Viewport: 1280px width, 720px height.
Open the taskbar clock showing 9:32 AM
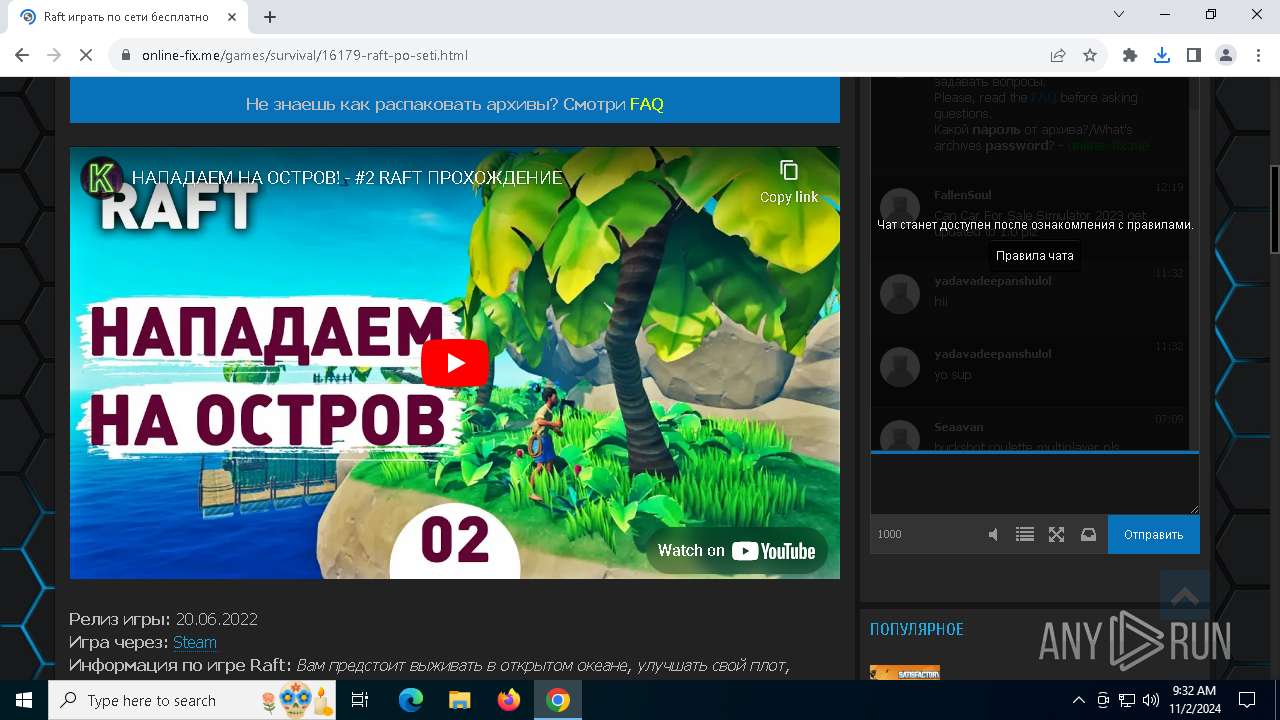1193,700
